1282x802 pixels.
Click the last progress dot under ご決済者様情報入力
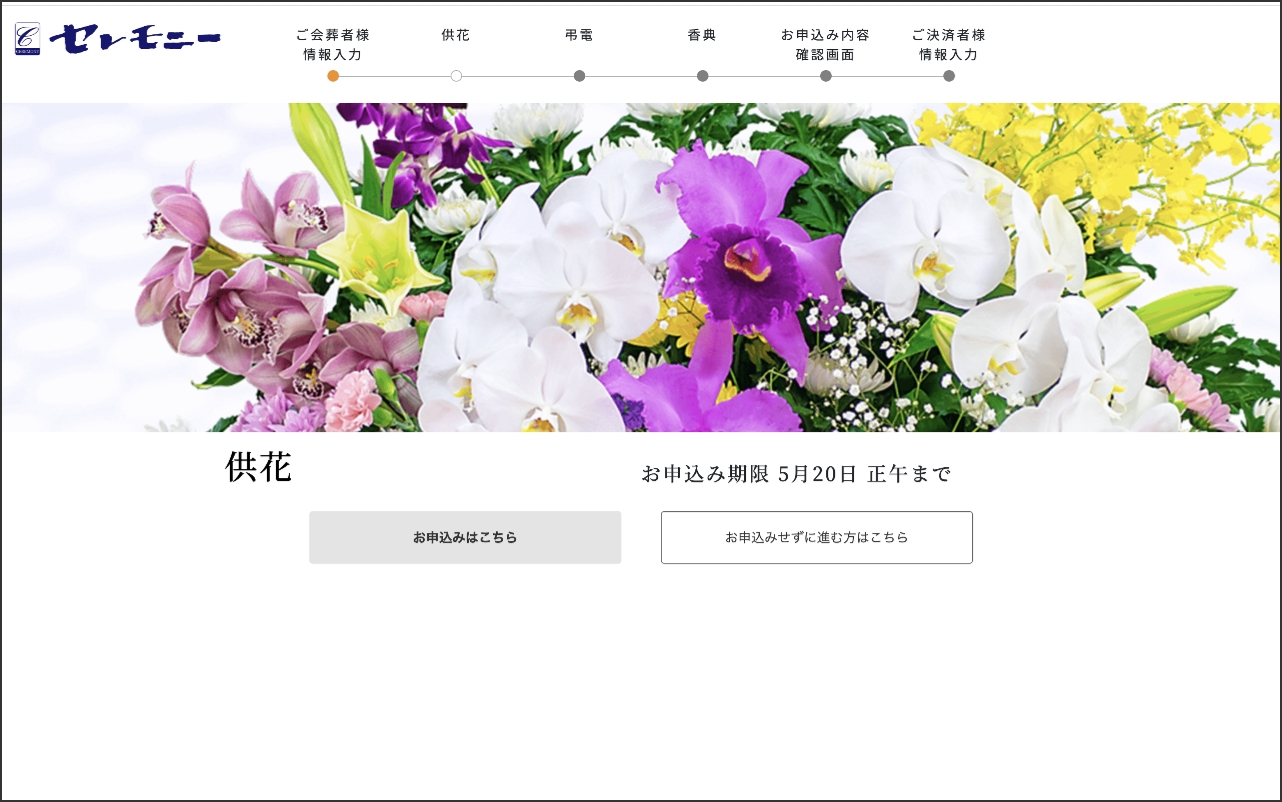click(x=949, y=76)
